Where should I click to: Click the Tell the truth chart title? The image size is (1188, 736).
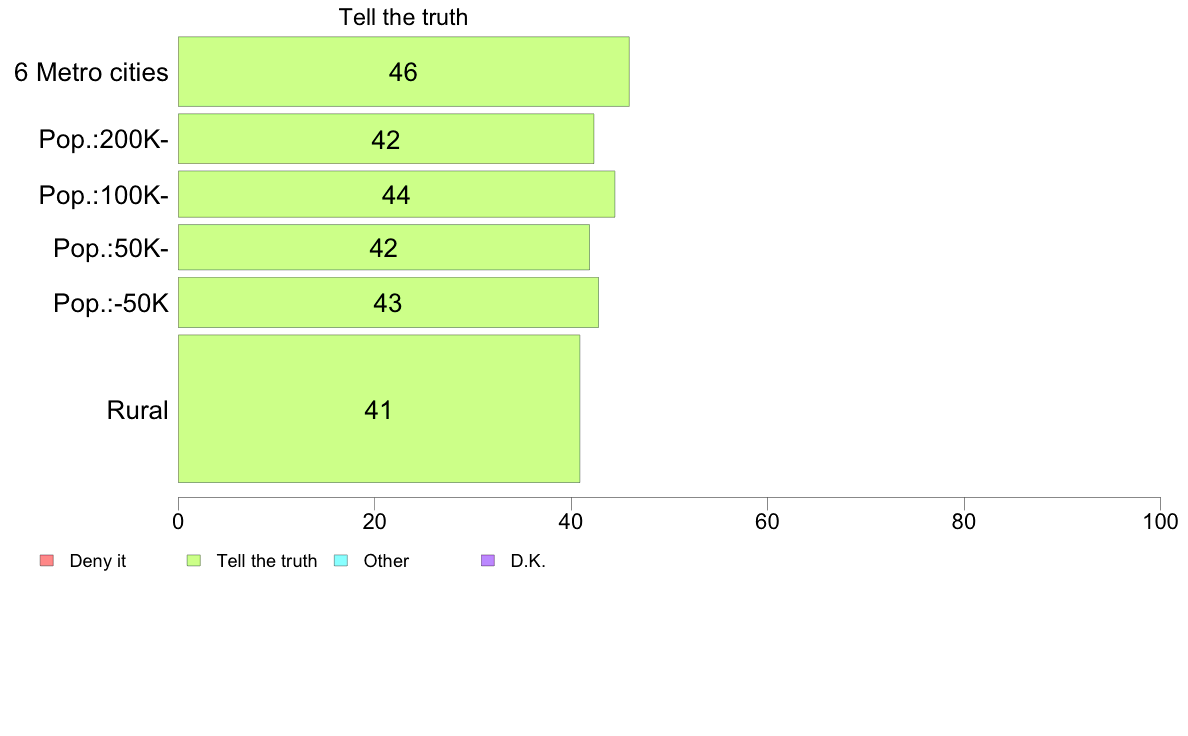403,17
